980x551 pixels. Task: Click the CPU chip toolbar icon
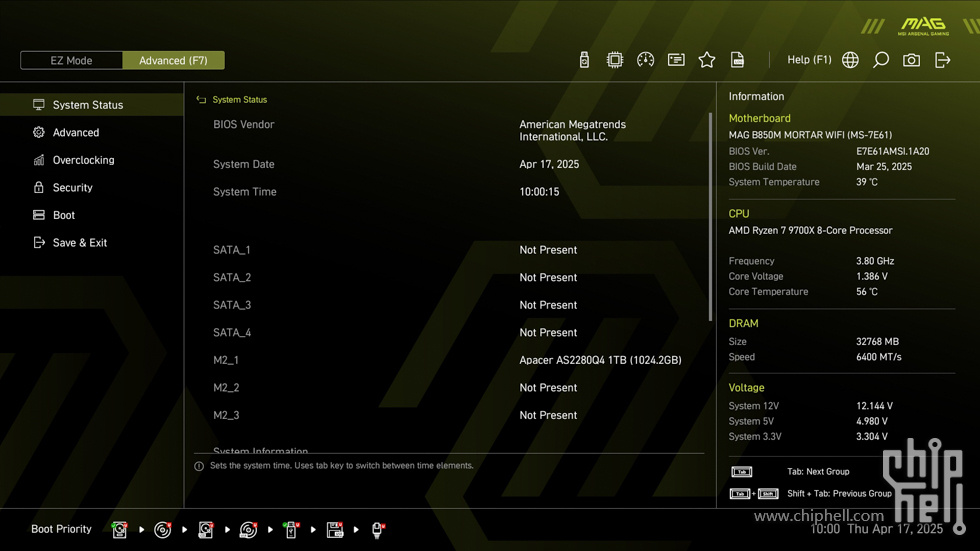[615, 60]
